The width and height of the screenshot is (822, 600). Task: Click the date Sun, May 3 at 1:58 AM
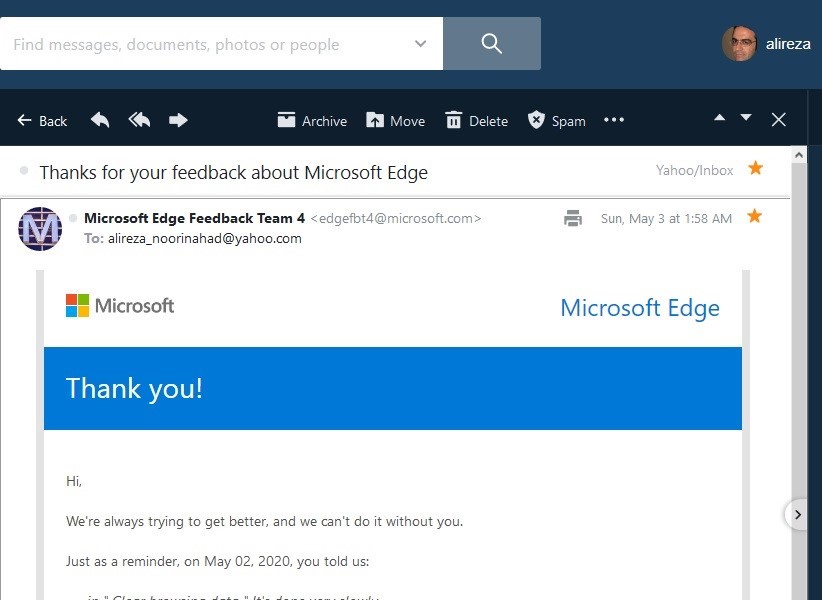point(666,219)
